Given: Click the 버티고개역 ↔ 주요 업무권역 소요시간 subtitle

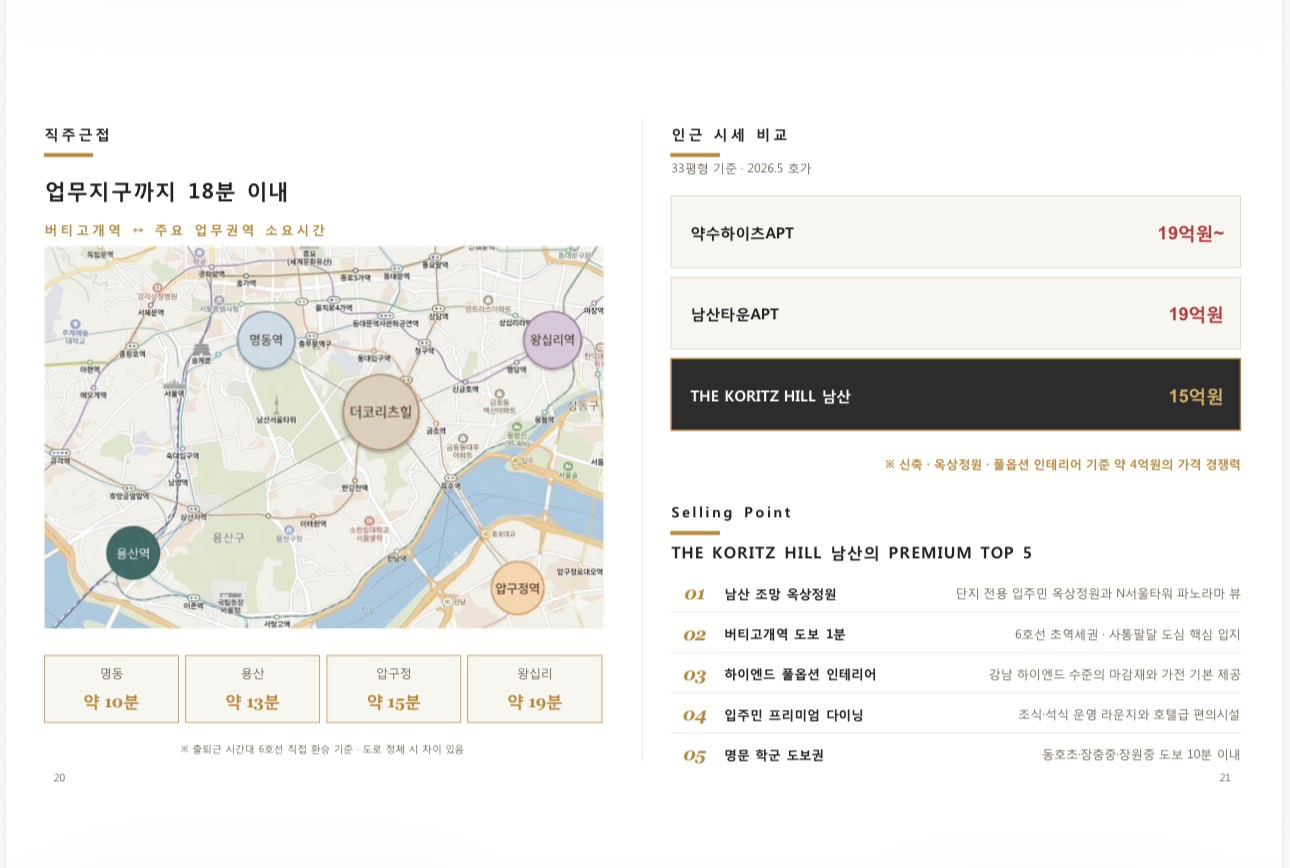Looking at the screenshot, I should 185,230.
